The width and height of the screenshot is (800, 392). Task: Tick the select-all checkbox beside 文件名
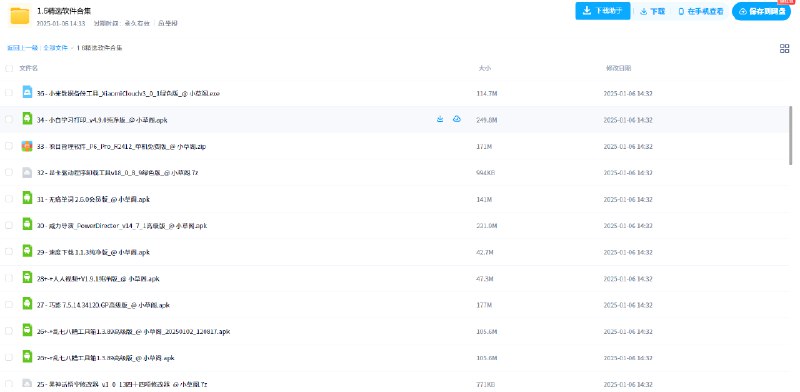tap(9, 68)
